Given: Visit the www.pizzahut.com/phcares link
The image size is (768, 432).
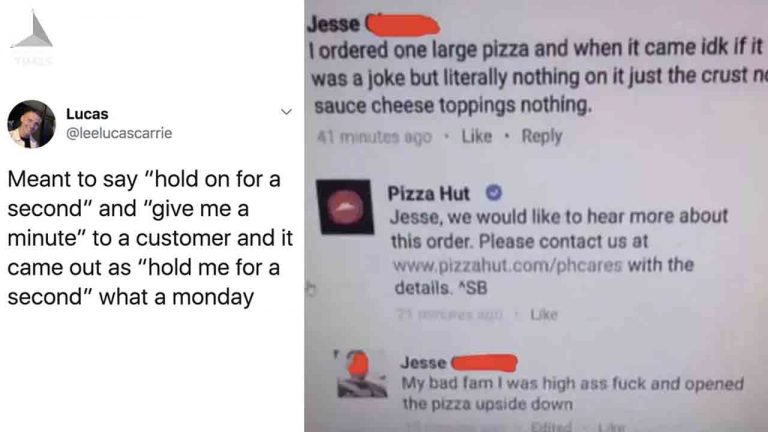Looking at the screenshot, I should (507, 265).
